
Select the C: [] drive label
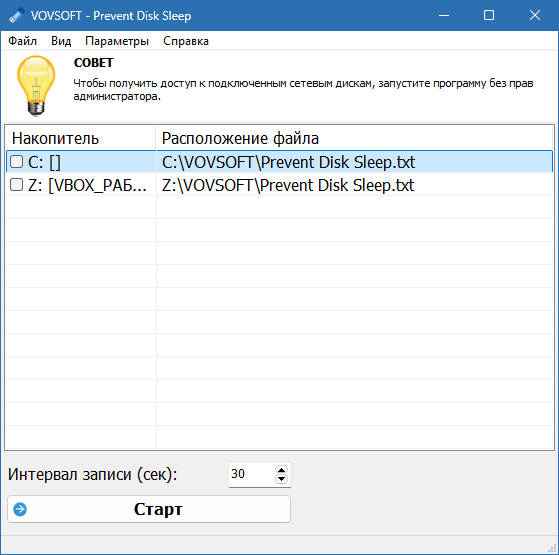(x=44, y=162)
